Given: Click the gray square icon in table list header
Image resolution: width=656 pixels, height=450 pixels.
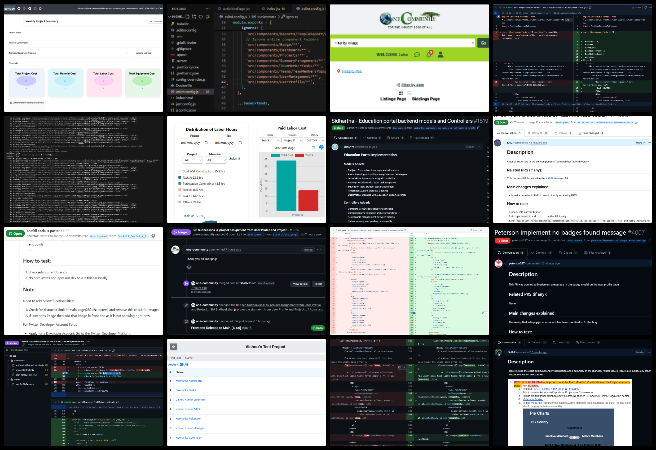Looking at the screenshot, I should click(x=174, y=347).
